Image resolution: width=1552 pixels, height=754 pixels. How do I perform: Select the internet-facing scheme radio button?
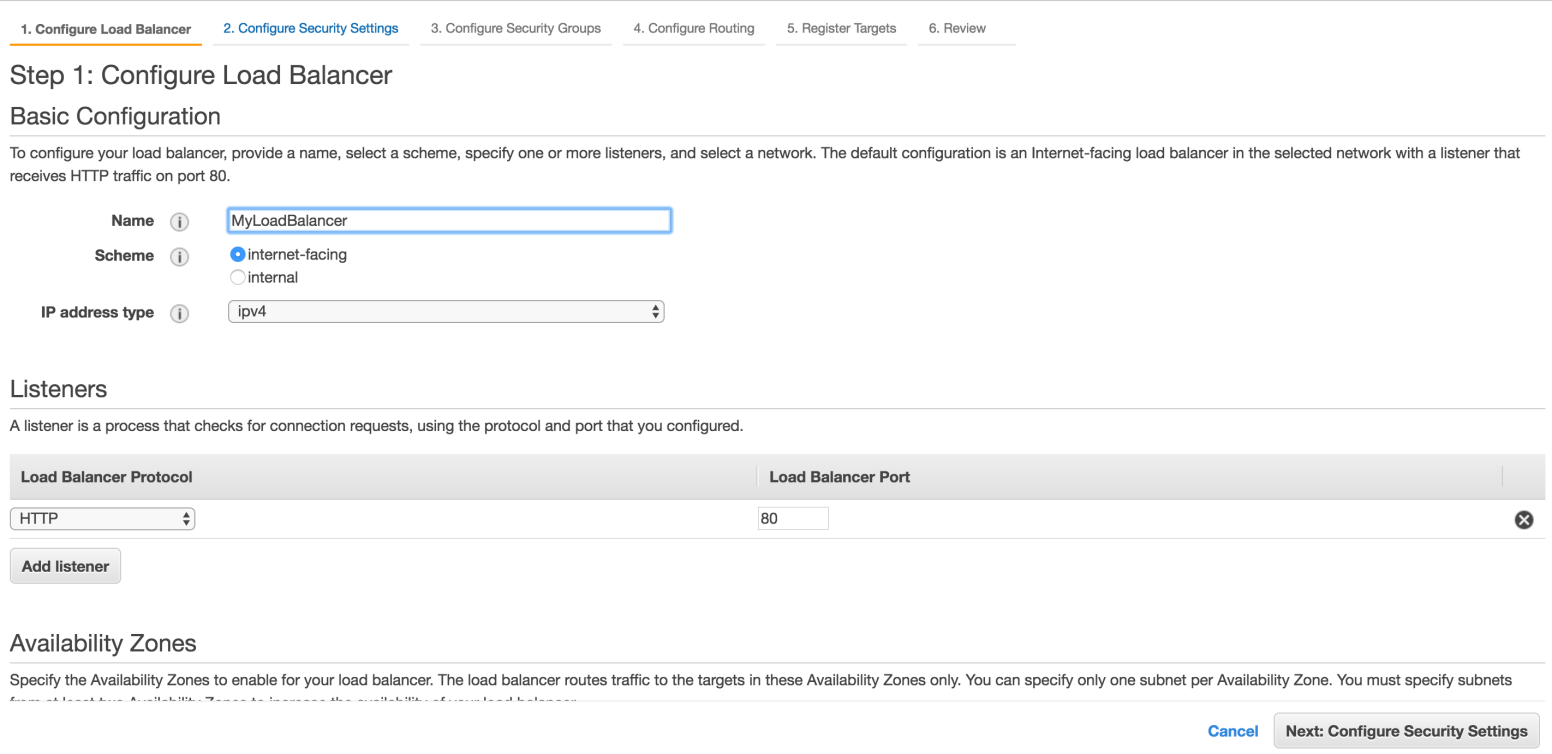(238, 255)
